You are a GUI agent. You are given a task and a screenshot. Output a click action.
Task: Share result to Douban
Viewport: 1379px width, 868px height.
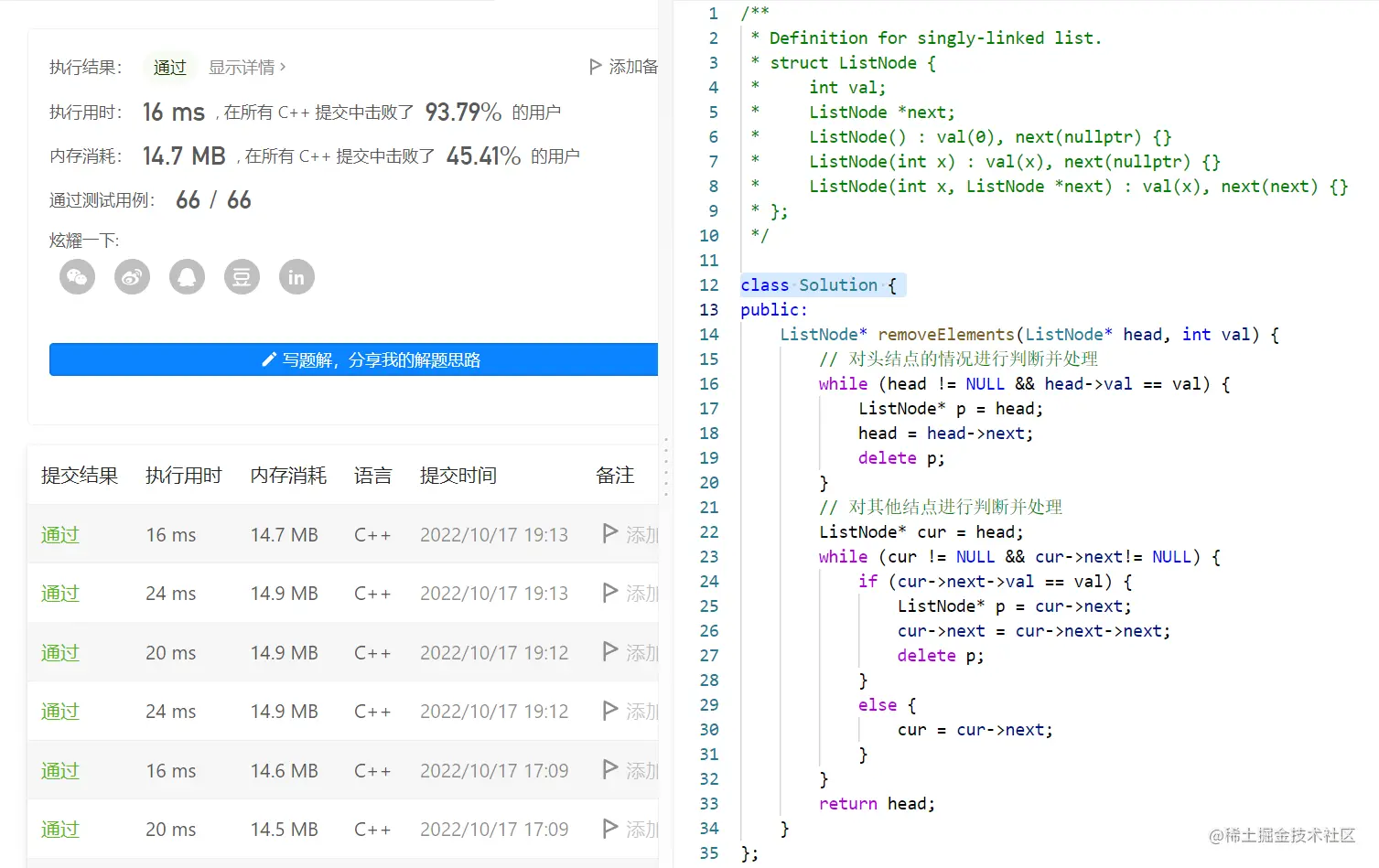pyautogui.click(x=242, y=277)
